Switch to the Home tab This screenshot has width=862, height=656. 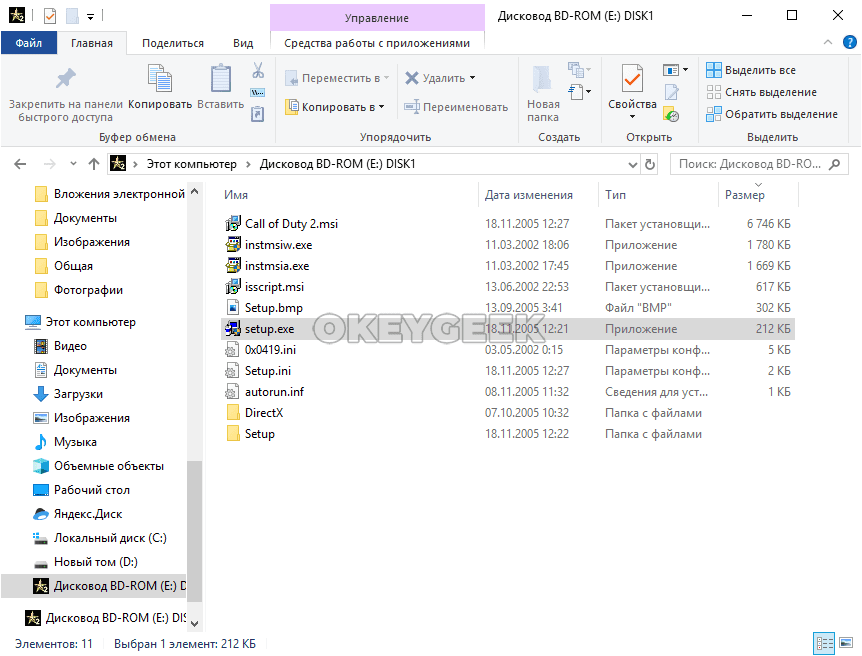click(x=92, y=43)
